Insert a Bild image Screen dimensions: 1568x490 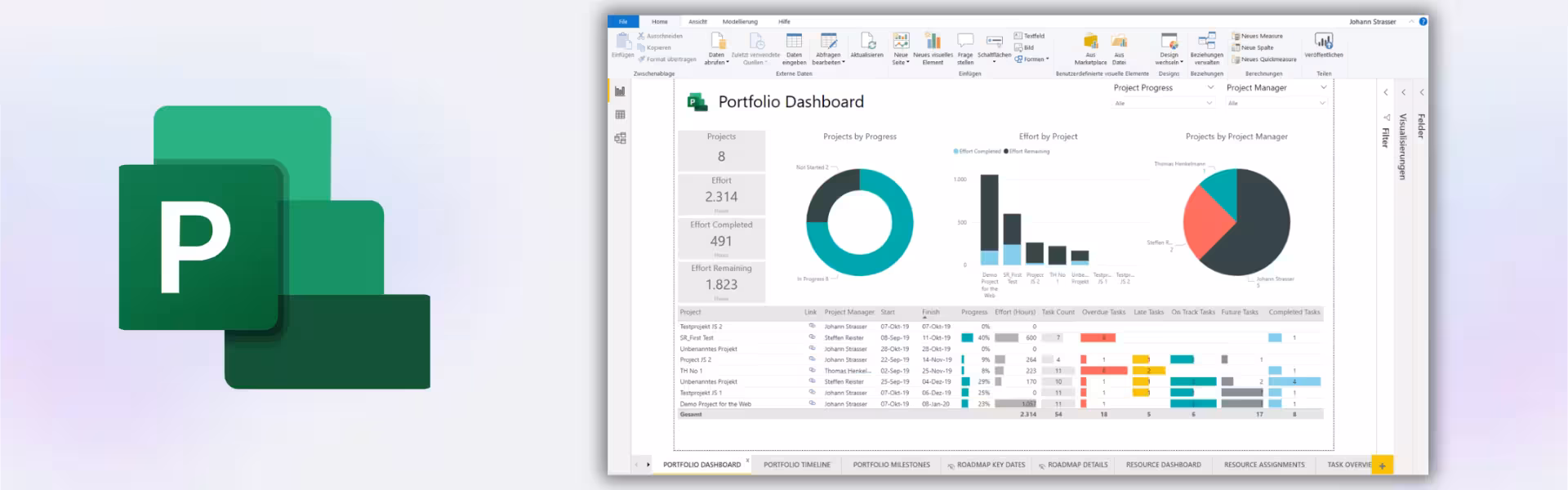click(x=1024, y=47)
